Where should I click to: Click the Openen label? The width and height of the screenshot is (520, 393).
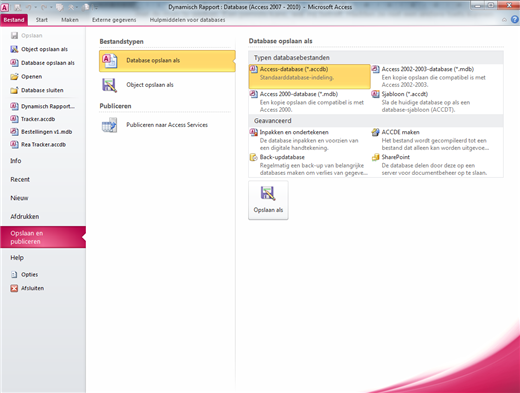point(31,77)
